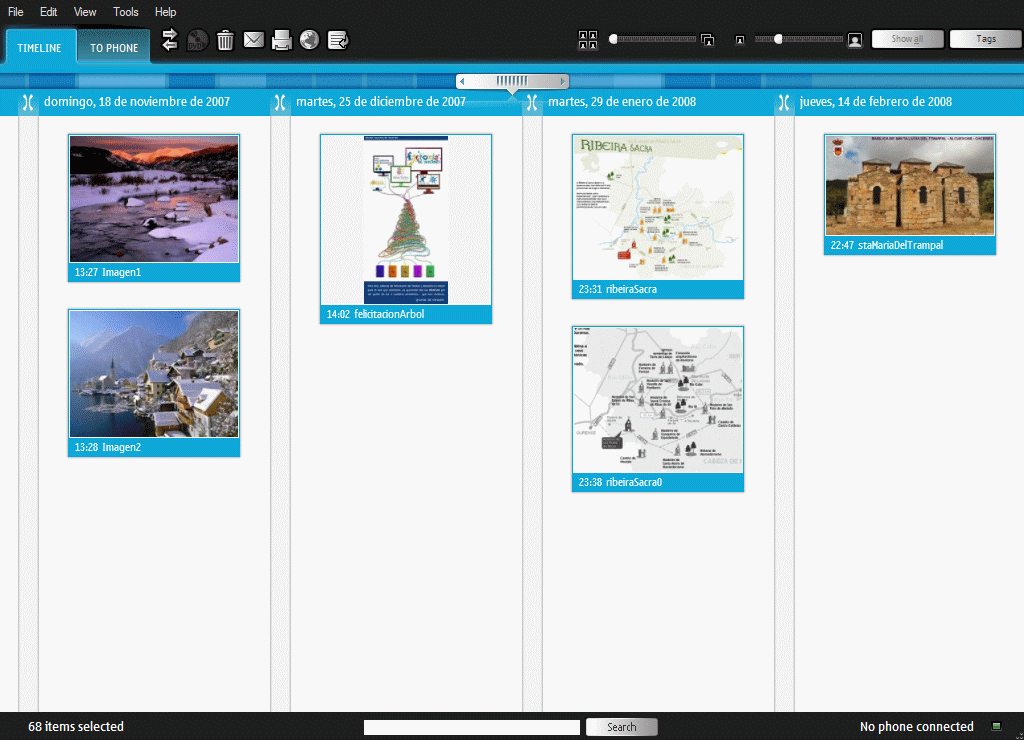Publish photos online via the globe icon

(309, 40)
